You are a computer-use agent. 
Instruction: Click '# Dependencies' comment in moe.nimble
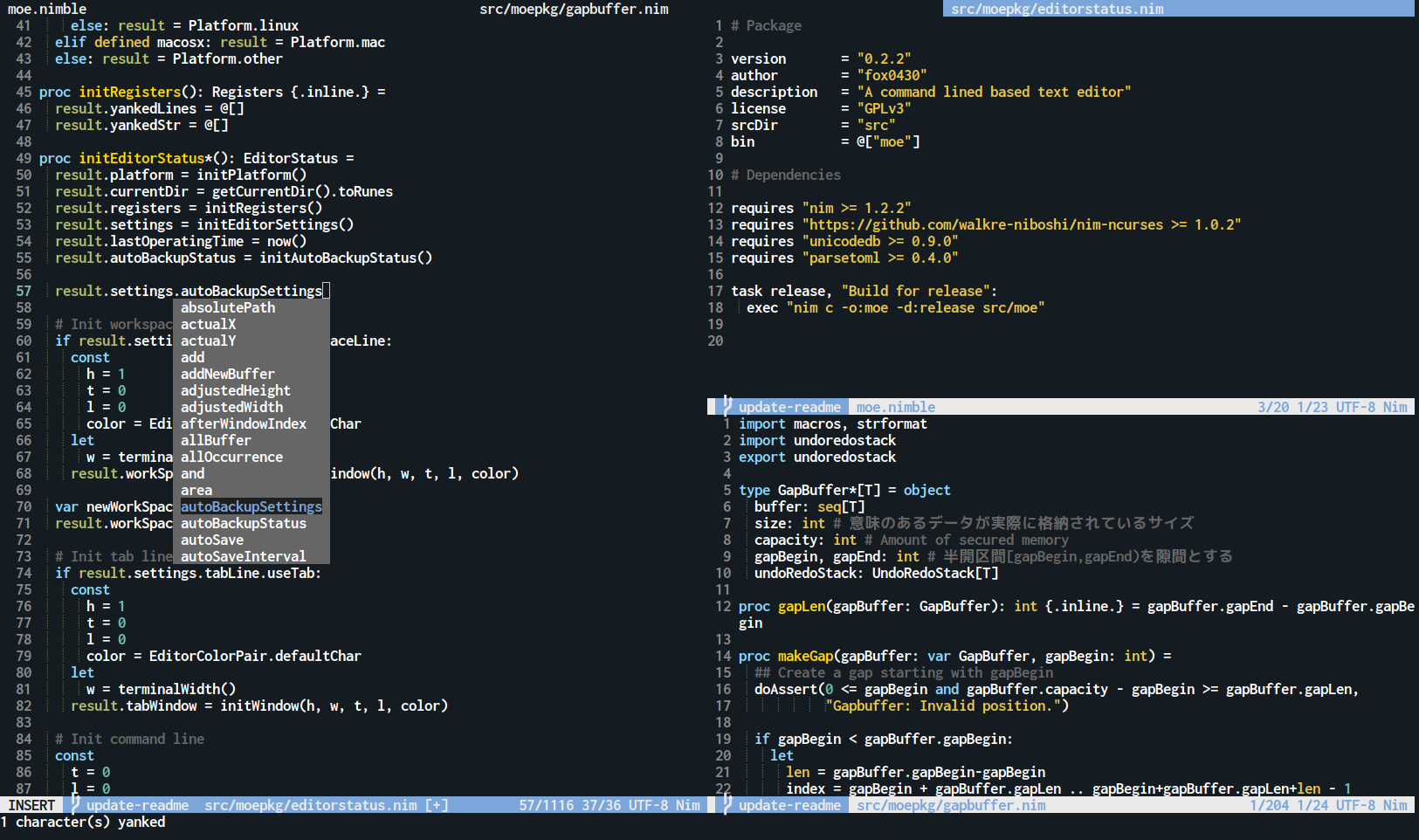786,175
